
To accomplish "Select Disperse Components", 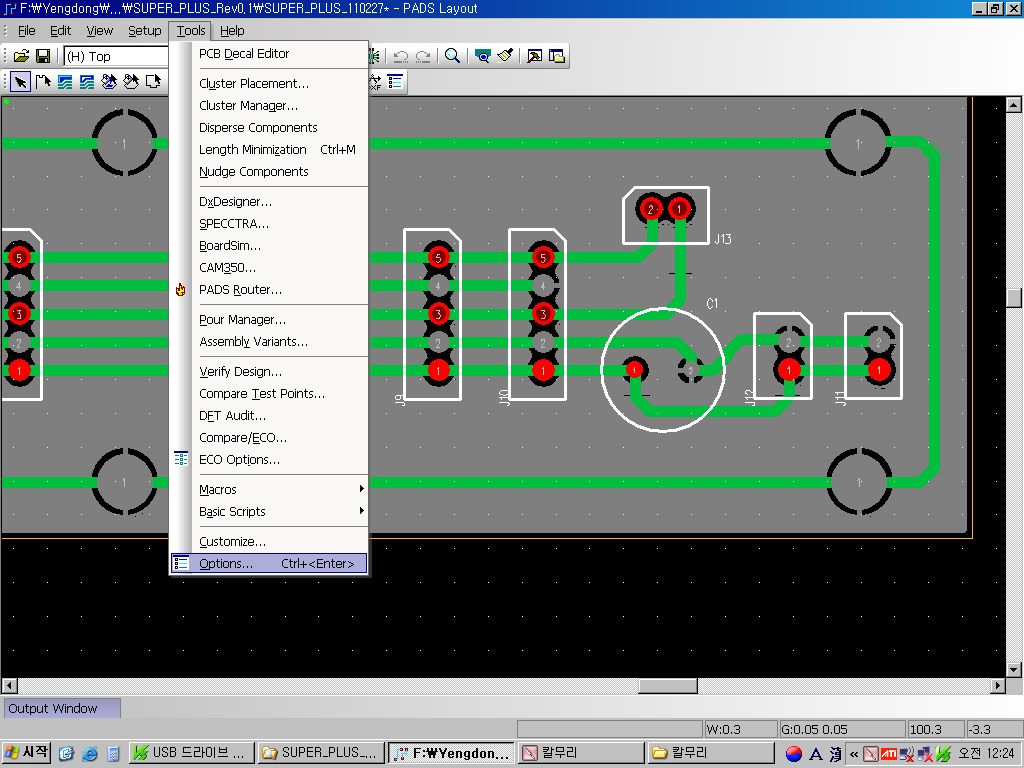I will pos(270,127).
